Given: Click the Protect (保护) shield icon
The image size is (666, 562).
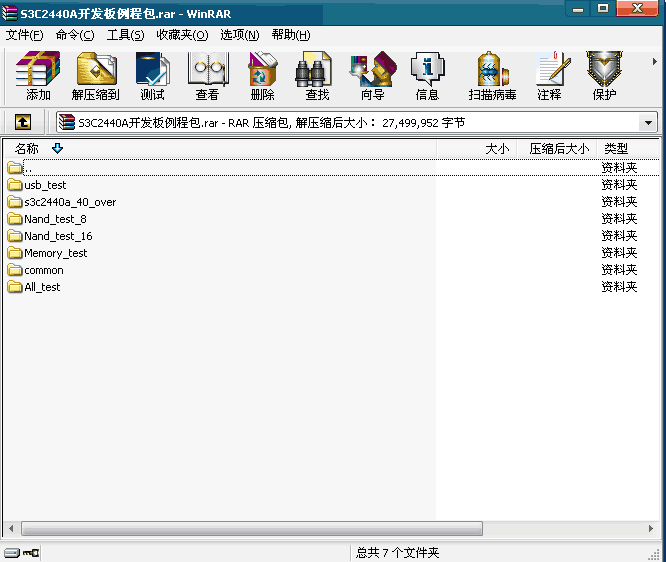Looking at the screenshot, I should (604, 76).
